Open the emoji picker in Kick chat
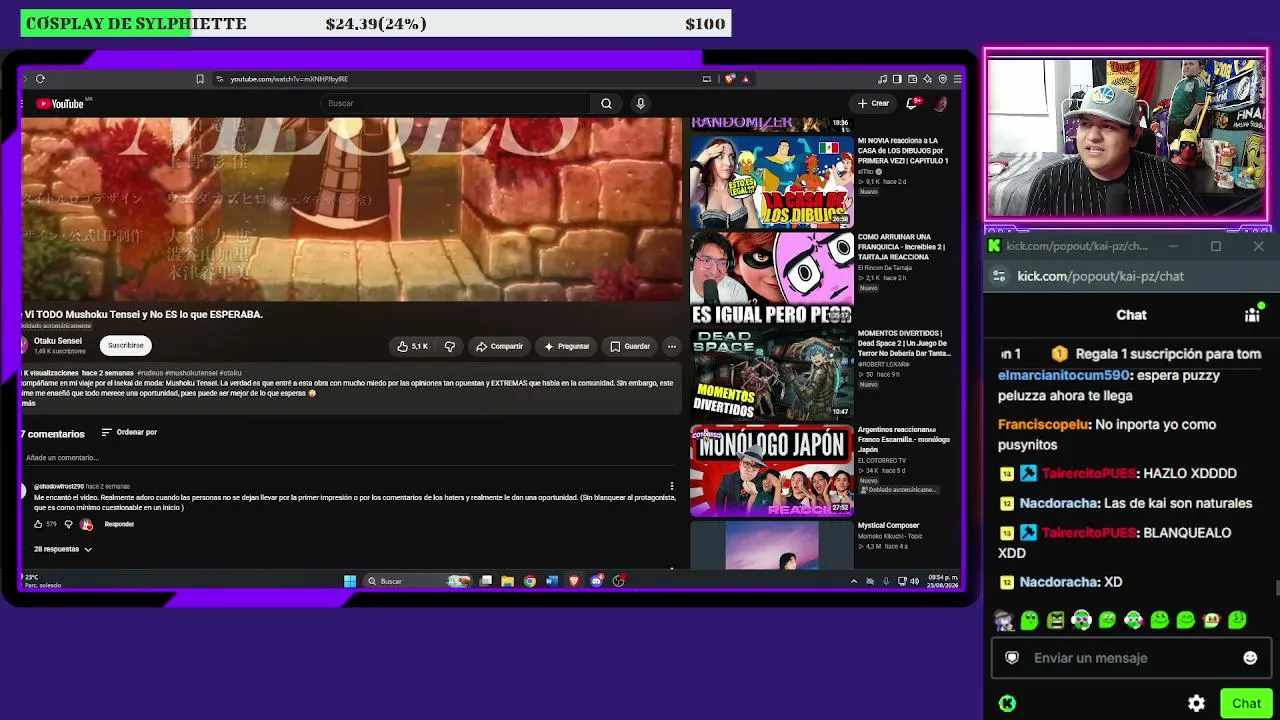The image size is (1280, 720). 1250,658
